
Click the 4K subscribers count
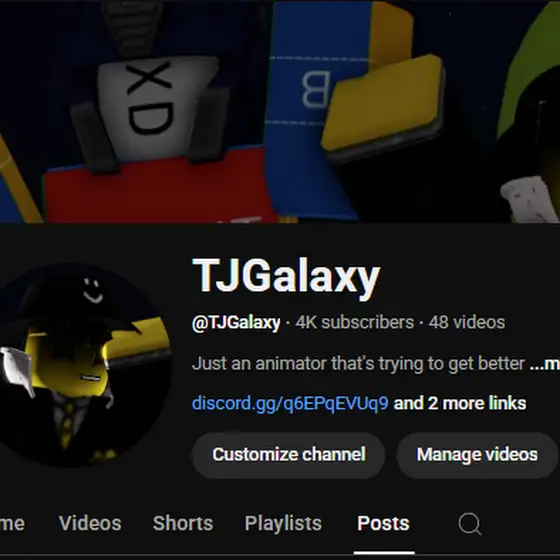(355, 322)
